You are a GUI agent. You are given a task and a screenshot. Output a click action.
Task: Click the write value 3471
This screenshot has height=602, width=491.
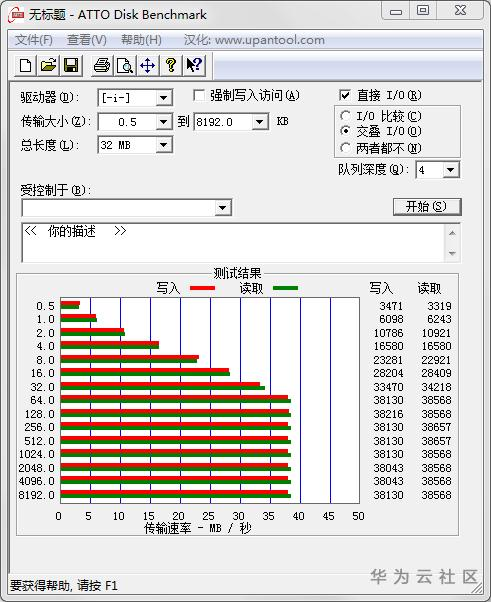(x=391, y=306)
